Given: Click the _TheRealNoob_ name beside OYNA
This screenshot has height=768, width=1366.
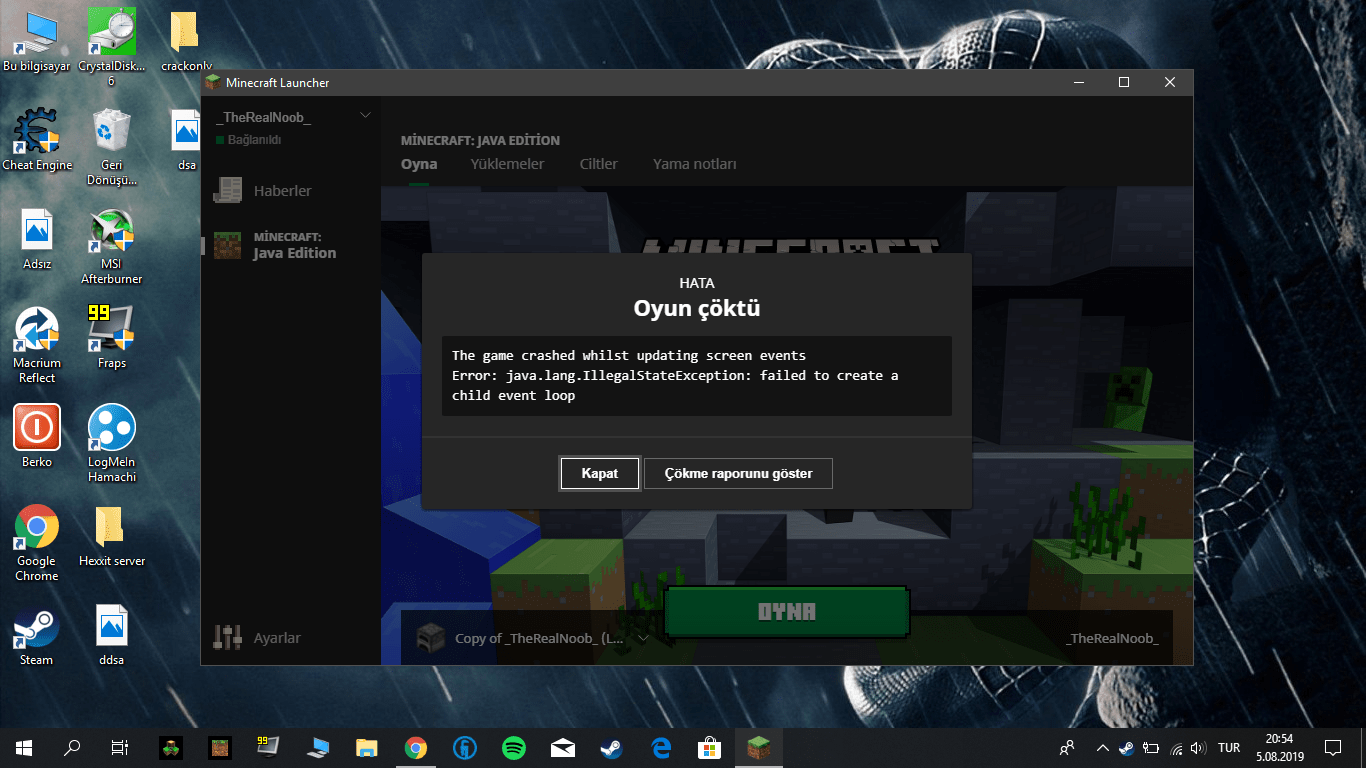Looking at the screenshot, I should coord(1113,638).
